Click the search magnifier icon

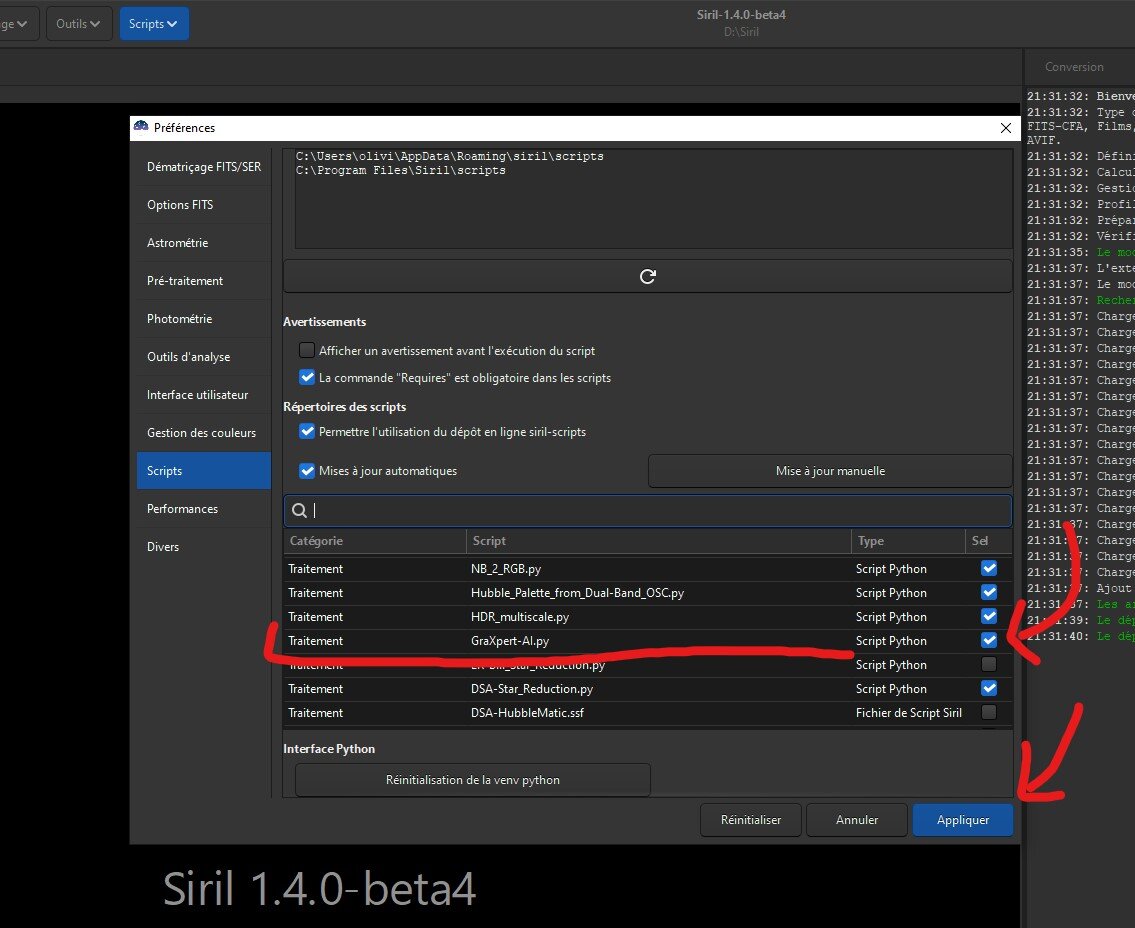click(x=299, y=510)
